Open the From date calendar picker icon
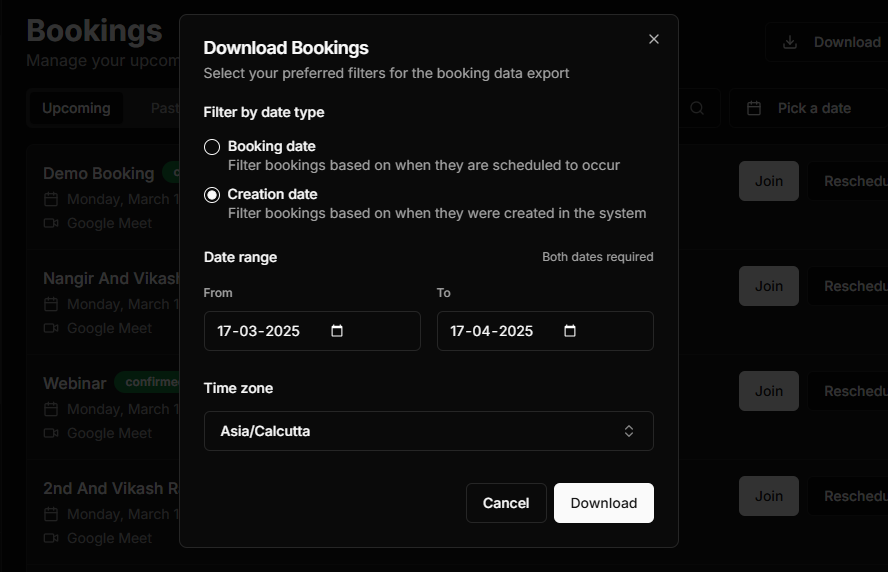Viewport: 888px width, 572px height. point(337,331)
